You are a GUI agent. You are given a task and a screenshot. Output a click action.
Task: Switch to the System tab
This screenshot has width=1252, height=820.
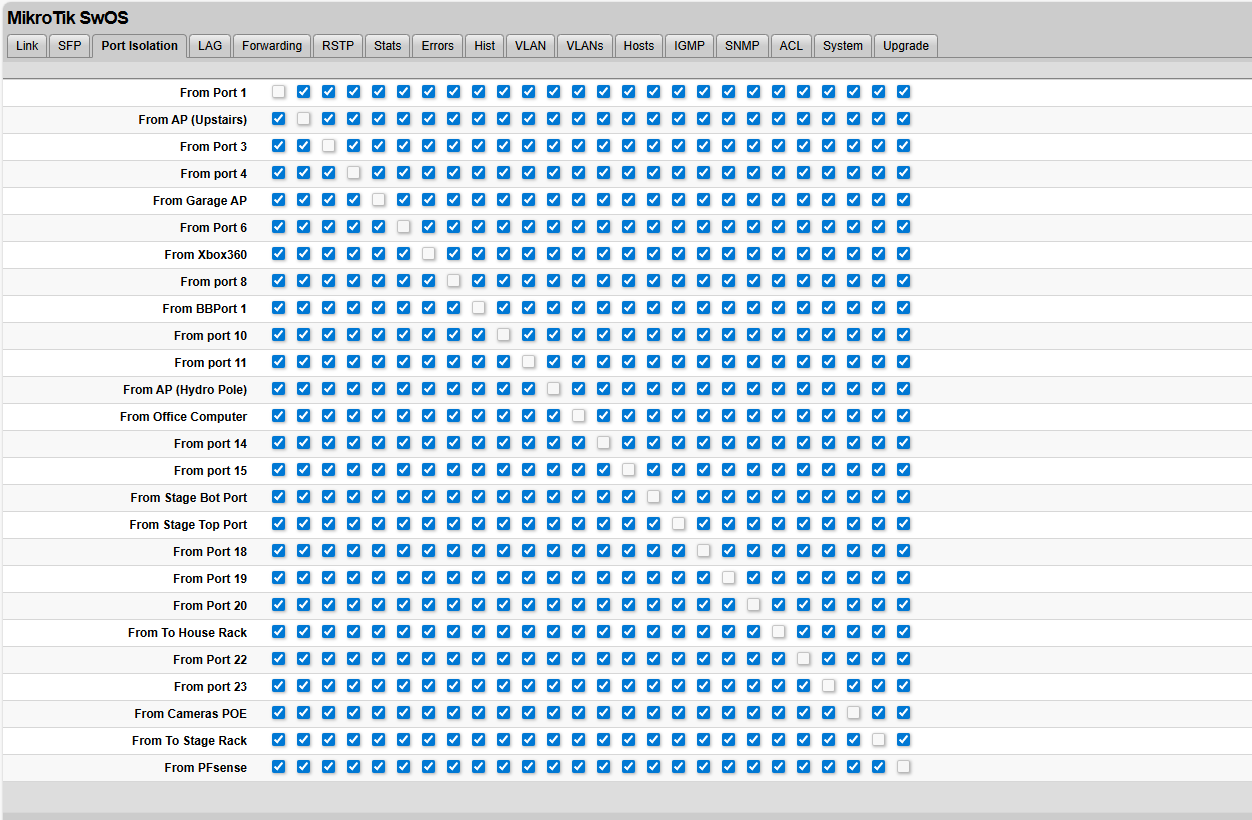point(843,46)
